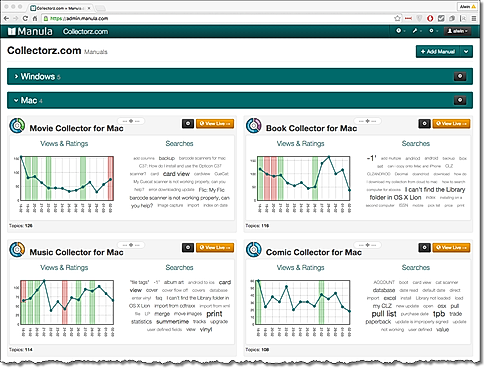Open settings gear on Windows group bar

coord(460,76)
